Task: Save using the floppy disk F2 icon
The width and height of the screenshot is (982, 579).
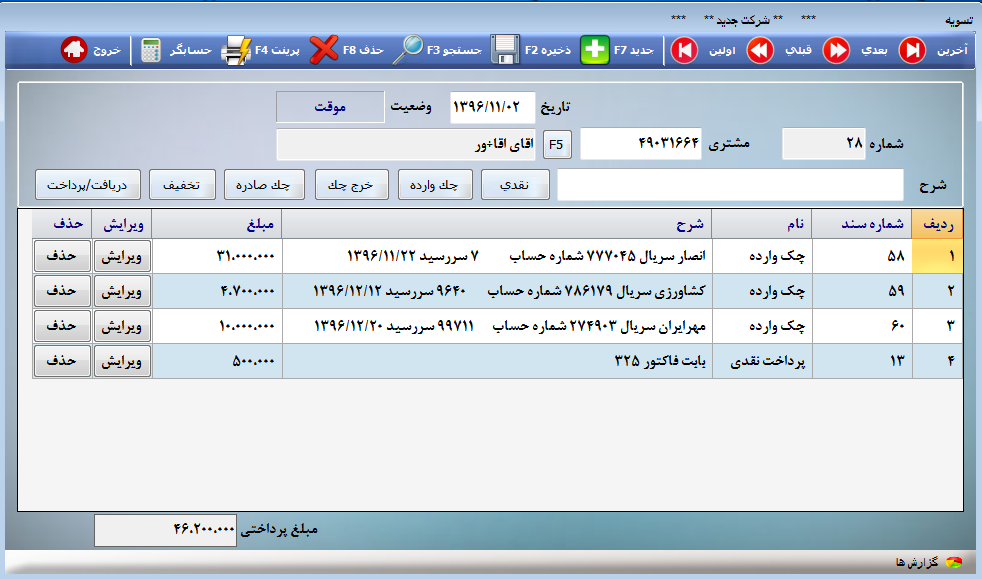Action: pyautogui.click(x=505, y=50)
